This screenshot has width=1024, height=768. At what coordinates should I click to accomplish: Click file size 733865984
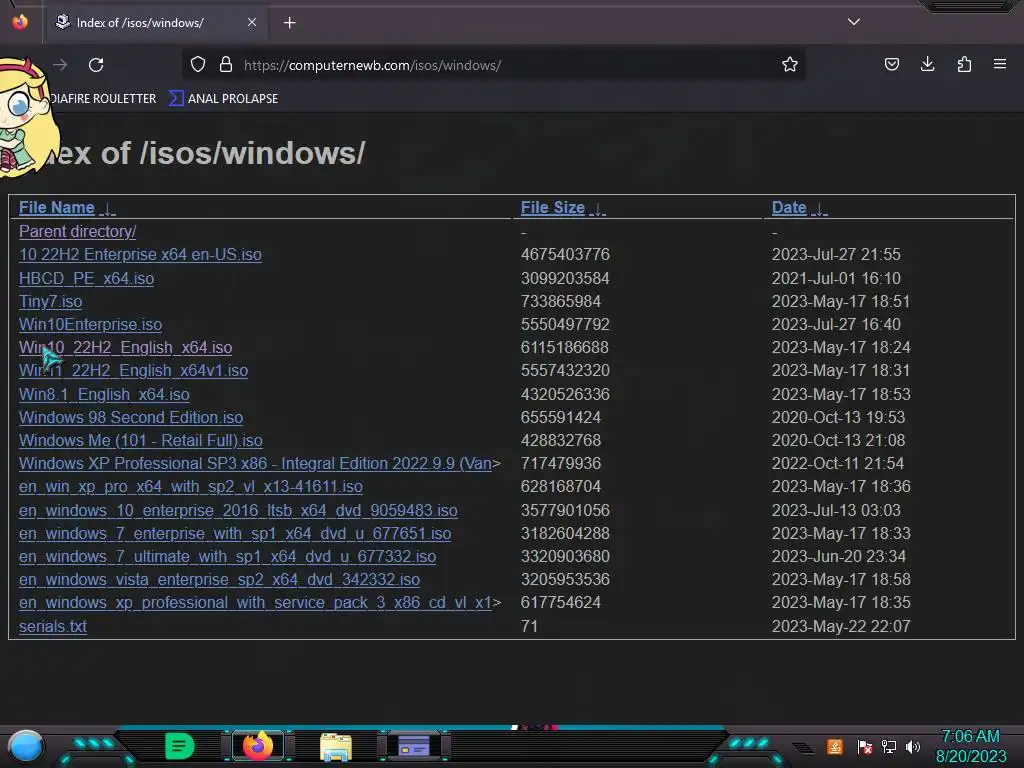(560, 301)
